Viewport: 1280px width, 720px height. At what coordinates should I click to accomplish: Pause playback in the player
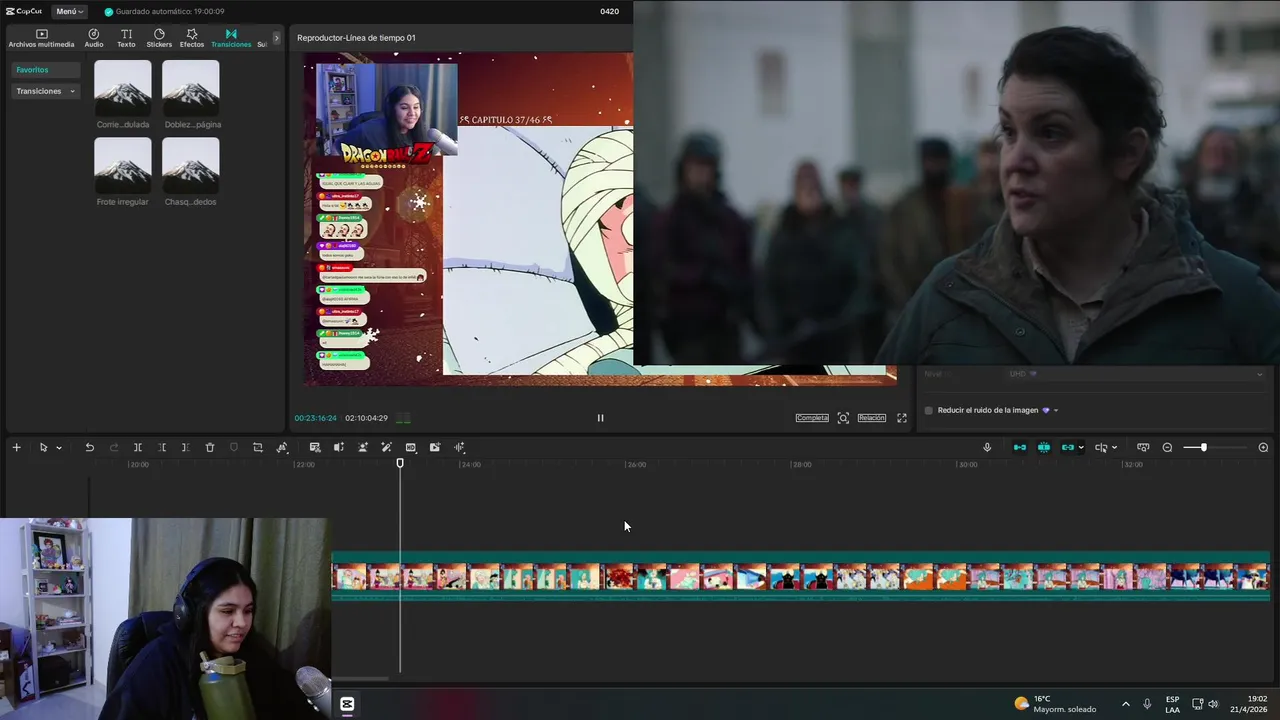pyautogui.click(x=600, y=418)
